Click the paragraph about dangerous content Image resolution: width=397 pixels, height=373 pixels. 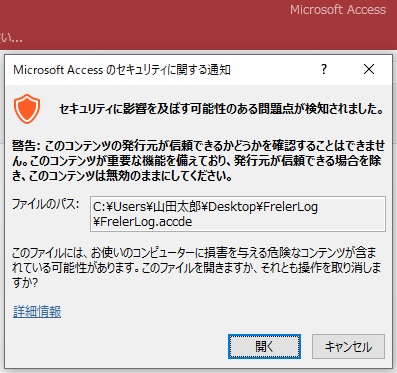(x=196, y=268)
